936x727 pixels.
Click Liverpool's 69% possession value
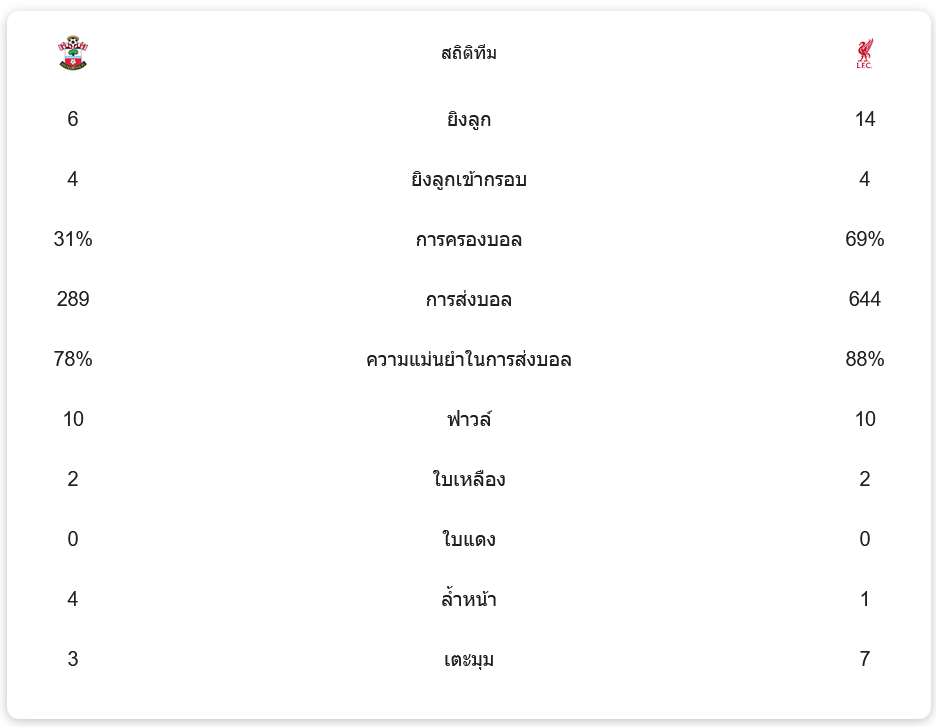pos(865,239)
